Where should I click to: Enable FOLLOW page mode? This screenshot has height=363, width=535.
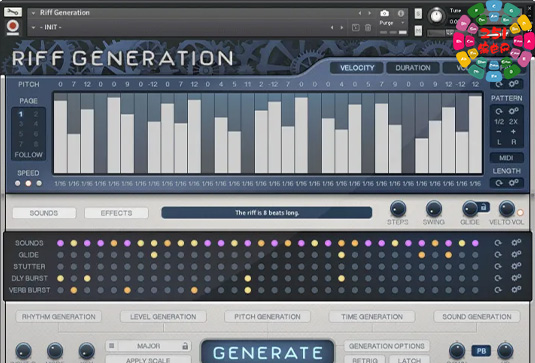(x=29, y=155)
